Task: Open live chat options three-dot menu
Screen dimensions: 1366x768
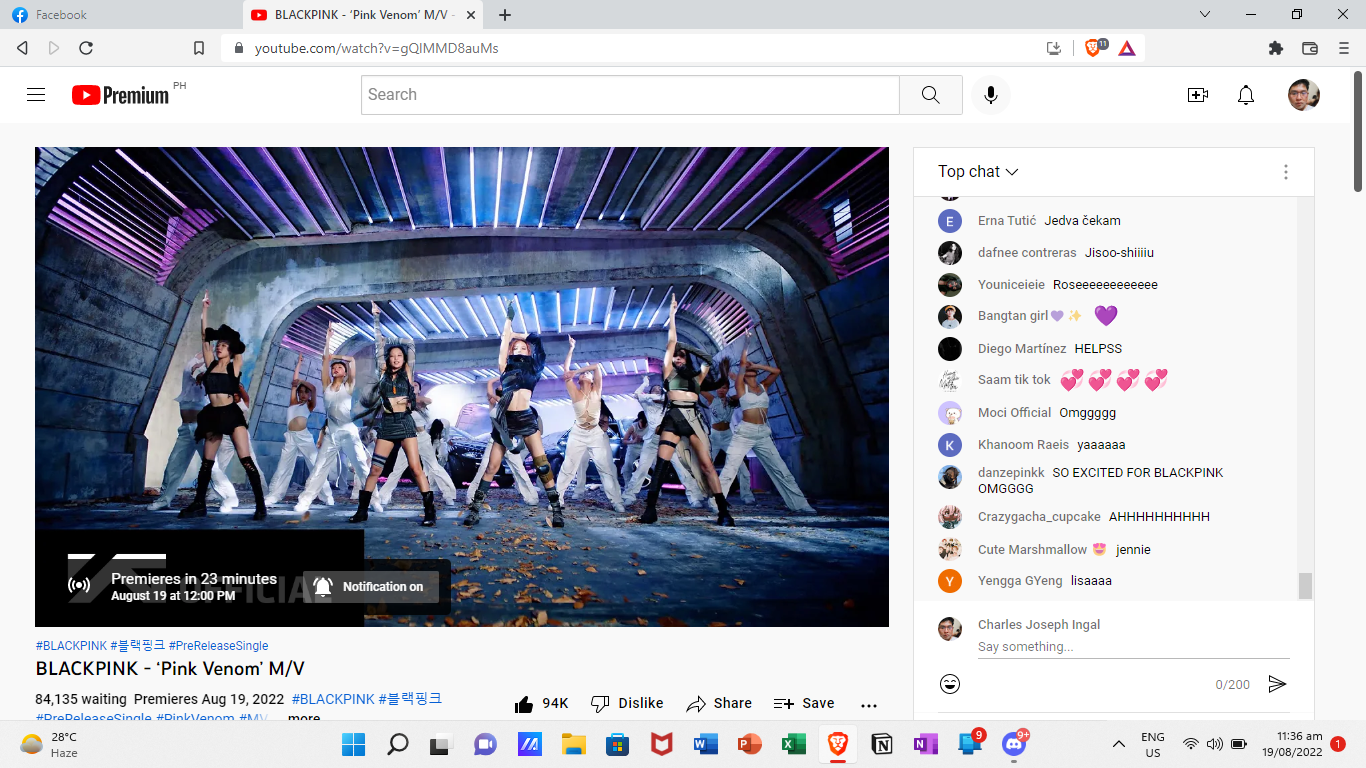Action: tap(1286, 172)
